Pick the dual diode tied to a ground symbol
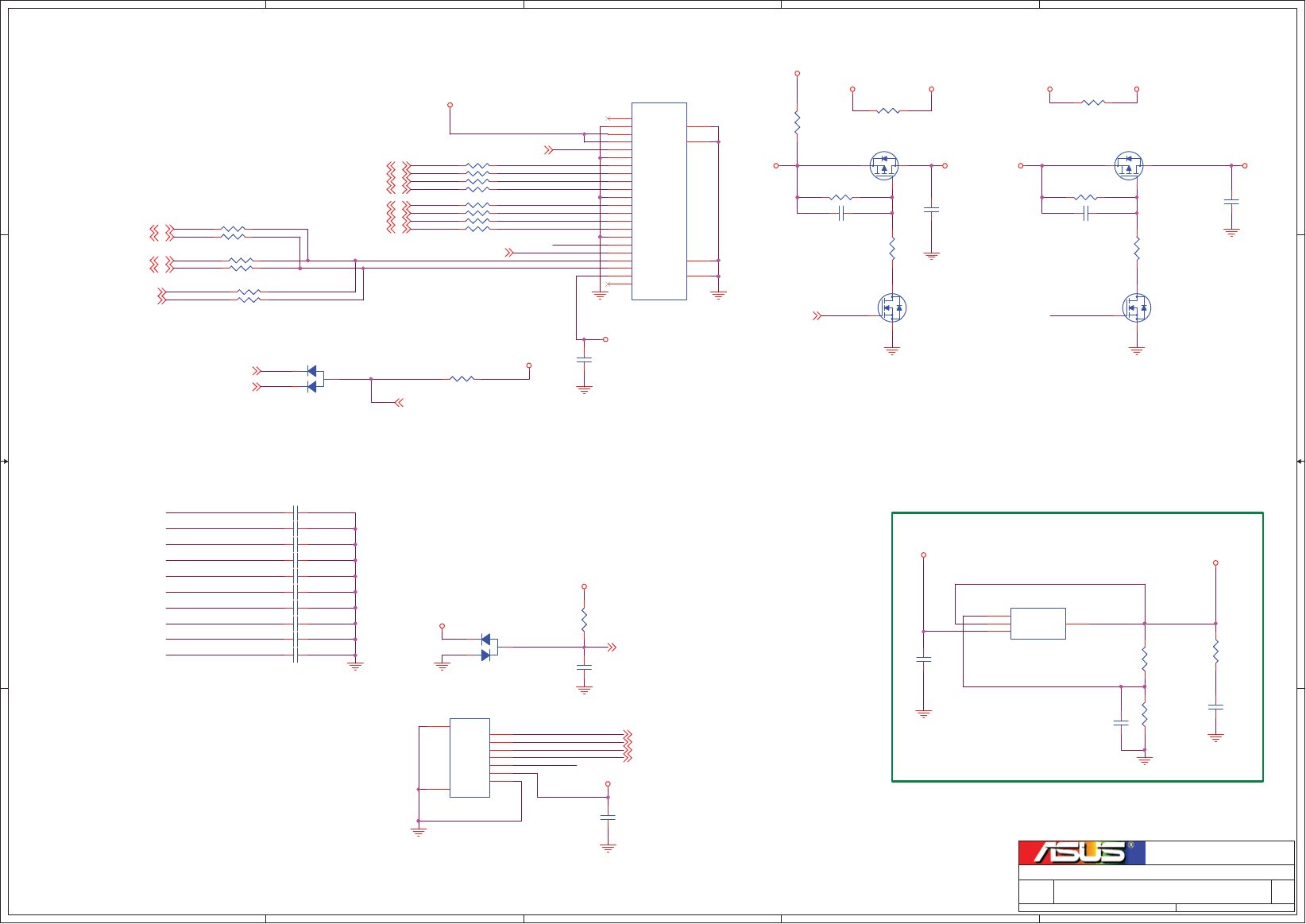 point(489,648)
